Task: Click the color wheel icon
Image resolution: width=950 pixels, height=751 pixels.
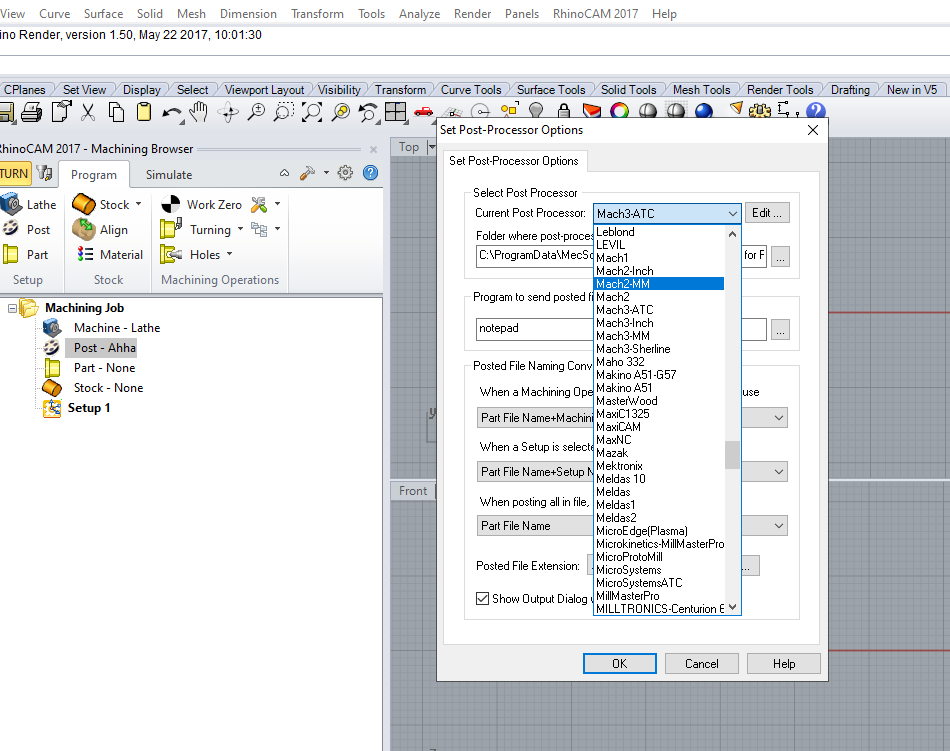Action: click(x=619, y=110)
